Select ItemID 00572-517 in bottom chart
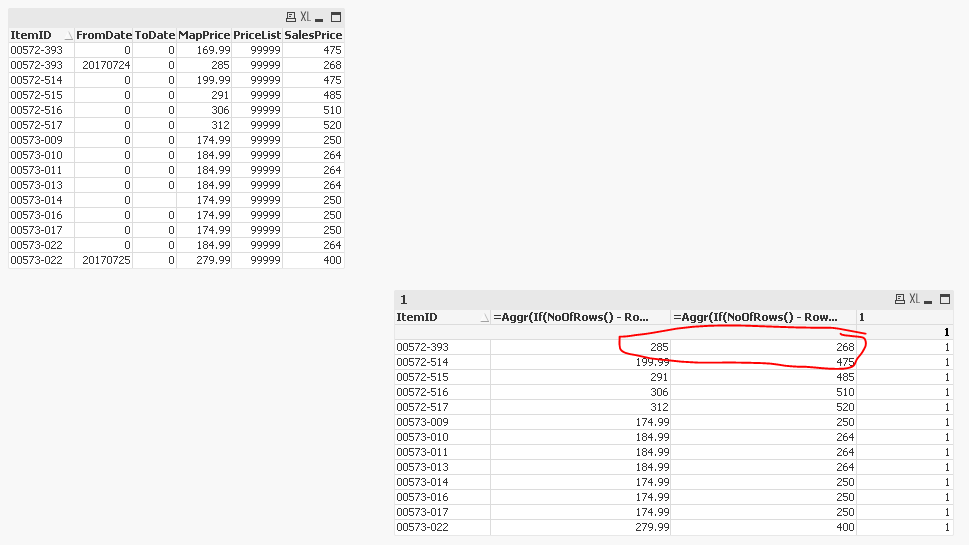The width and height of the screenshot is (969, 545). [442, 407]
